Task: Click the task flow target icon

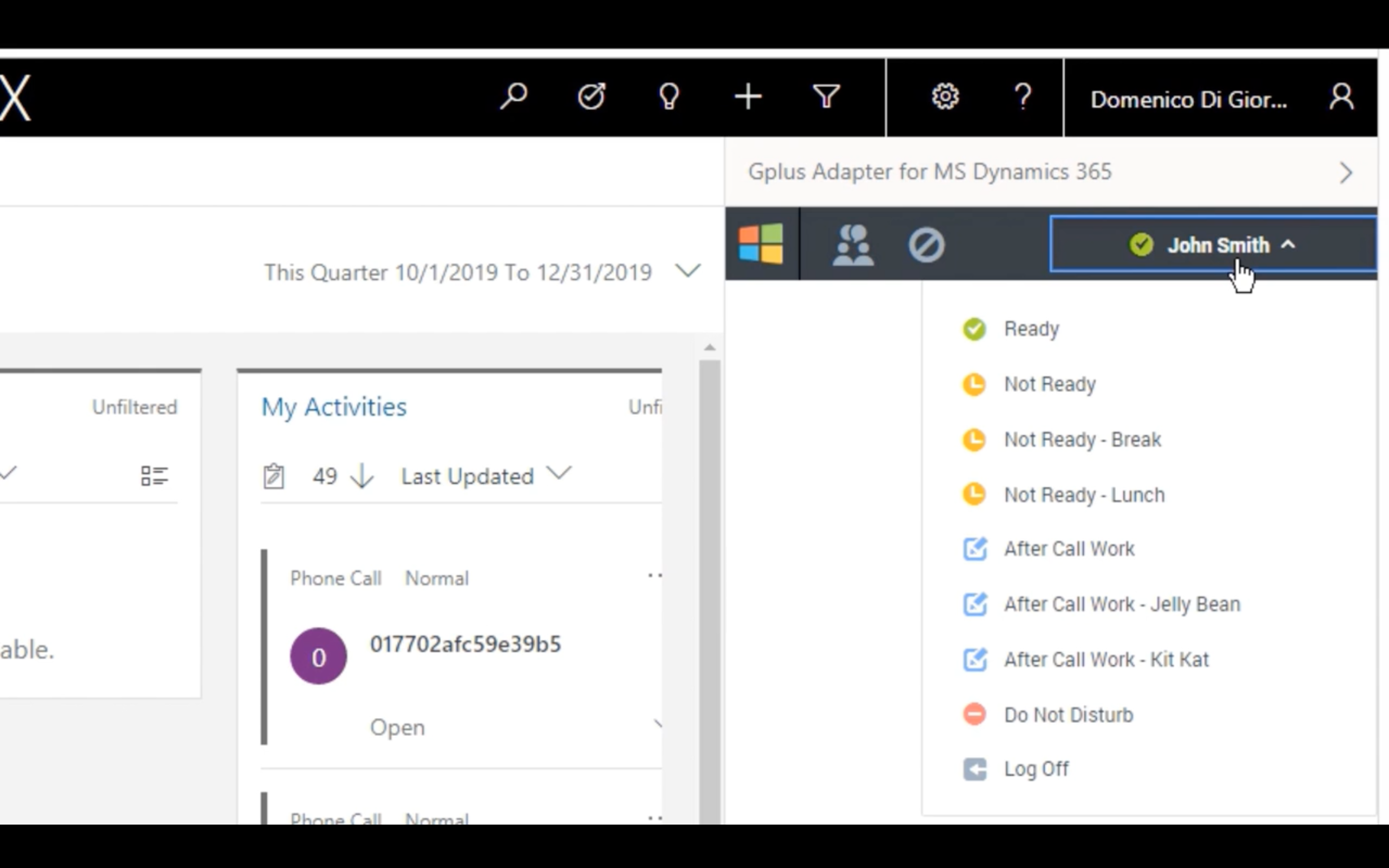Action: coord(591,96)
